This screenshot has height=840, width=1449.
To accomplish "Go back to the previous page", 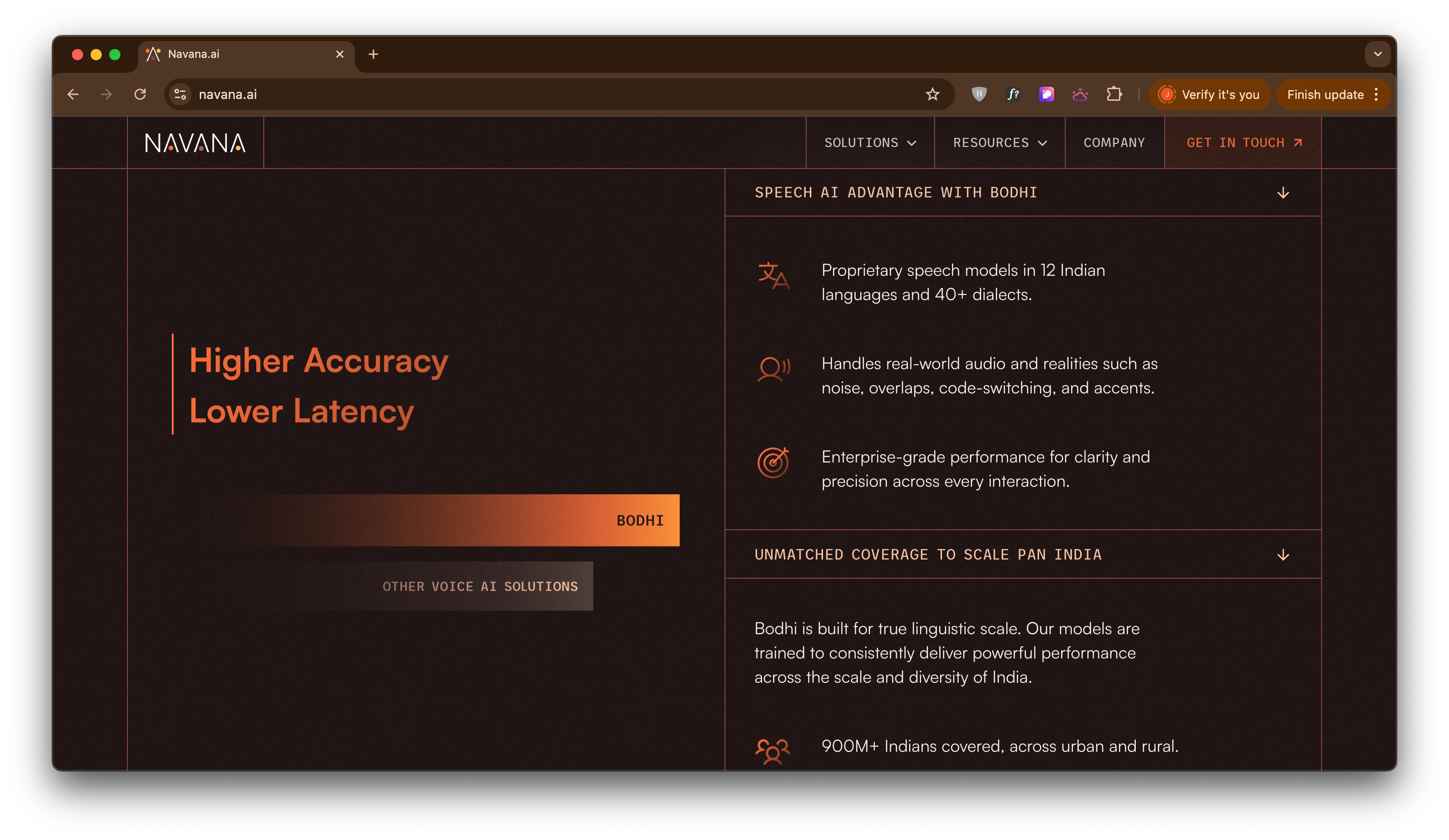I will coord(73,94).
